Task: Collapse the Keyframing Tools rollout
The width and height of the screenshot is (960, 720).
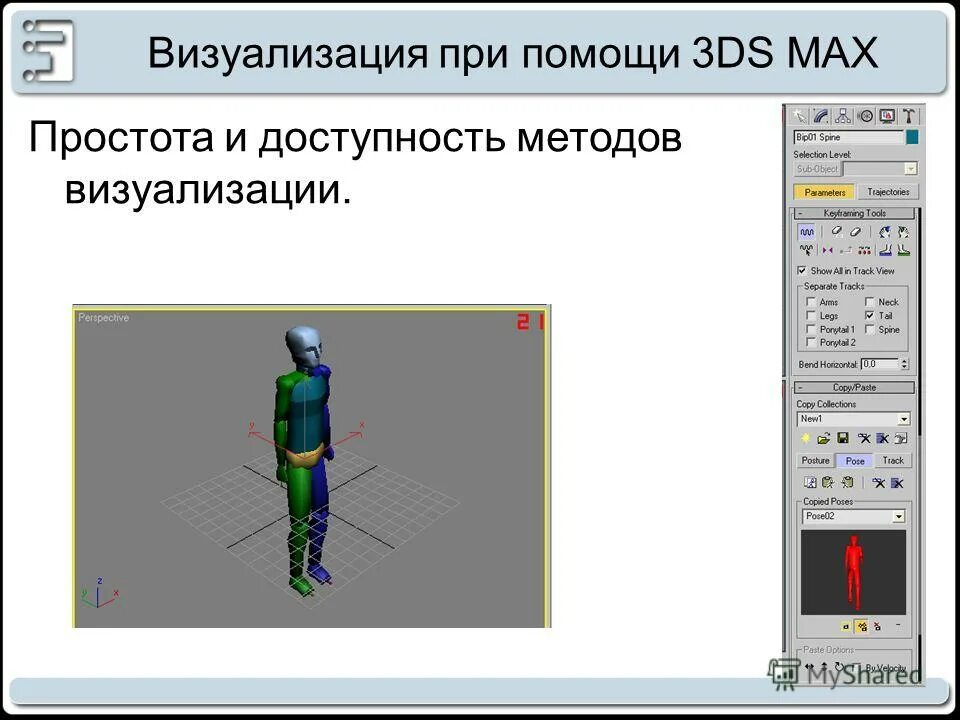Action: coord(855,213)
